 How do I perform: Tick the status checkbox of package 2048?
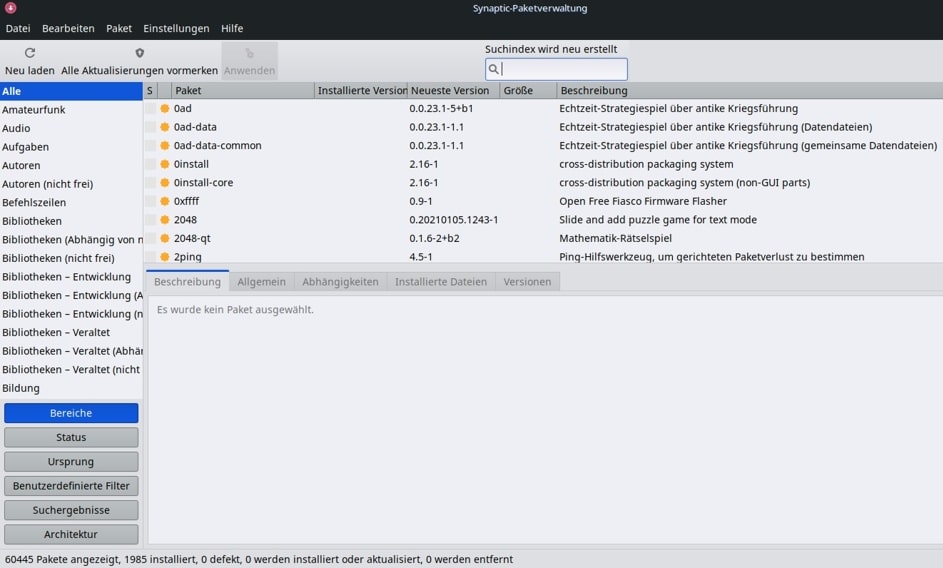pyautogui.click(x=151, y=220)
